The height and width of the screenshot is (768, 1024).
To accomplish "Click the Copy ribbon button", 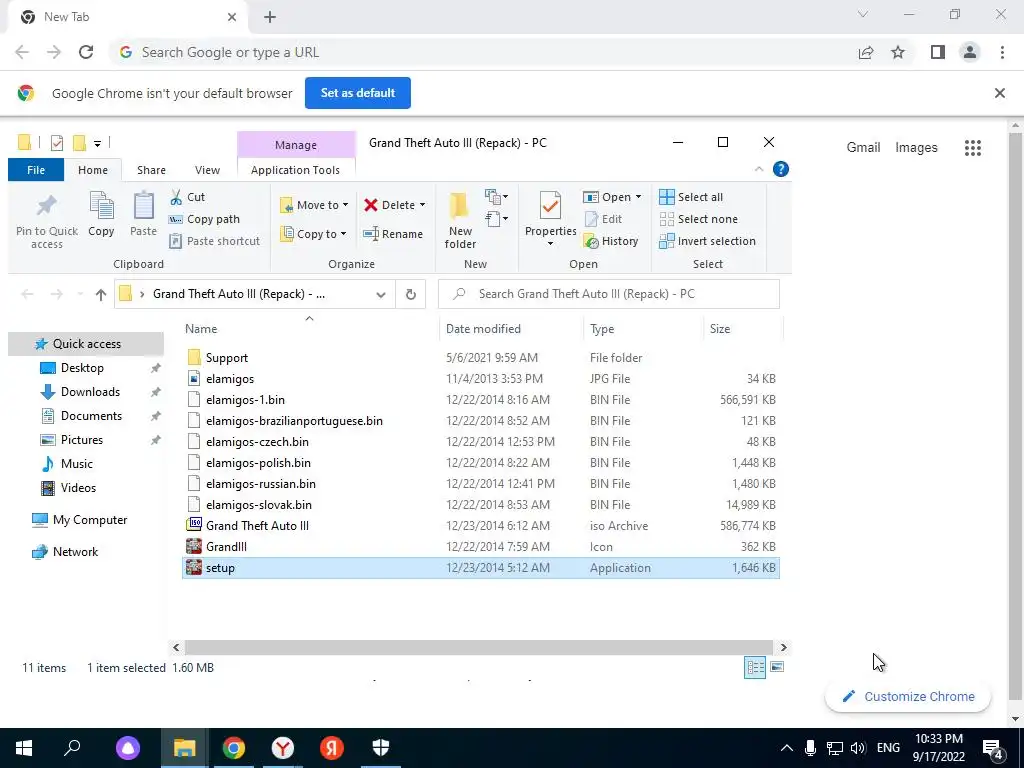I will pyautogui.click(x=101, y=215).
